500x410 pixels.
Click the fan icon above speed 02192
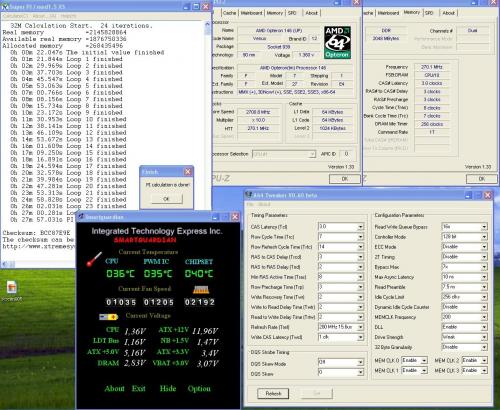[201, 289]
